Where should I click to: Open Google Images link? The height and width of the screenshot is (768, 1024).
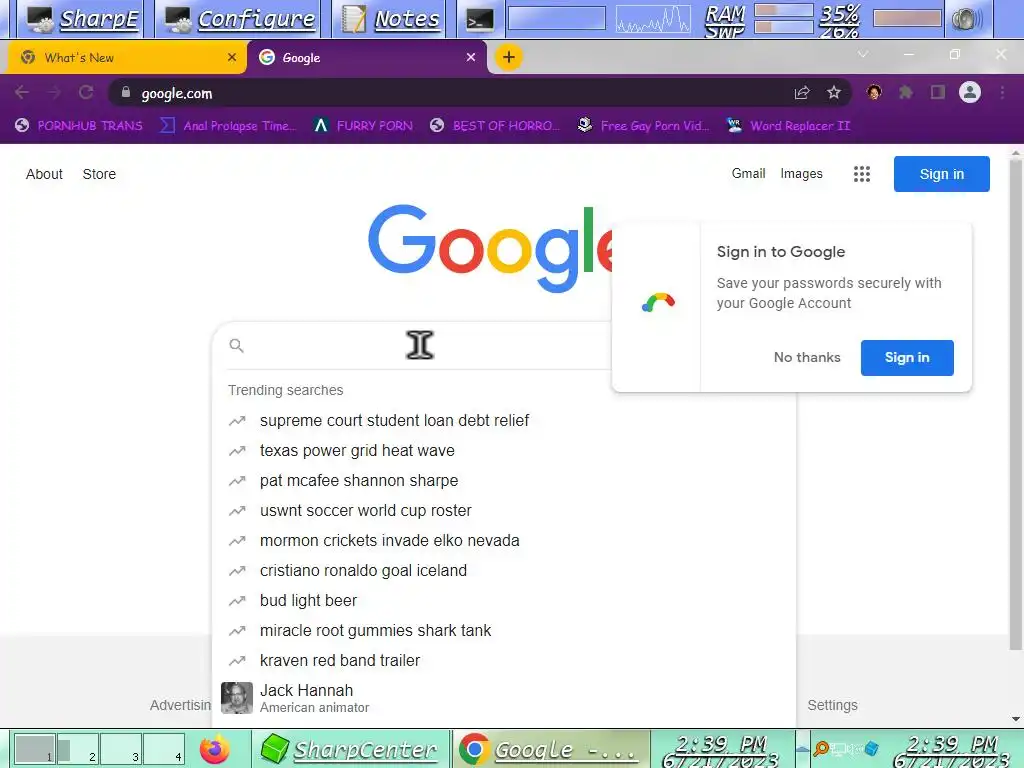[801, 174]
